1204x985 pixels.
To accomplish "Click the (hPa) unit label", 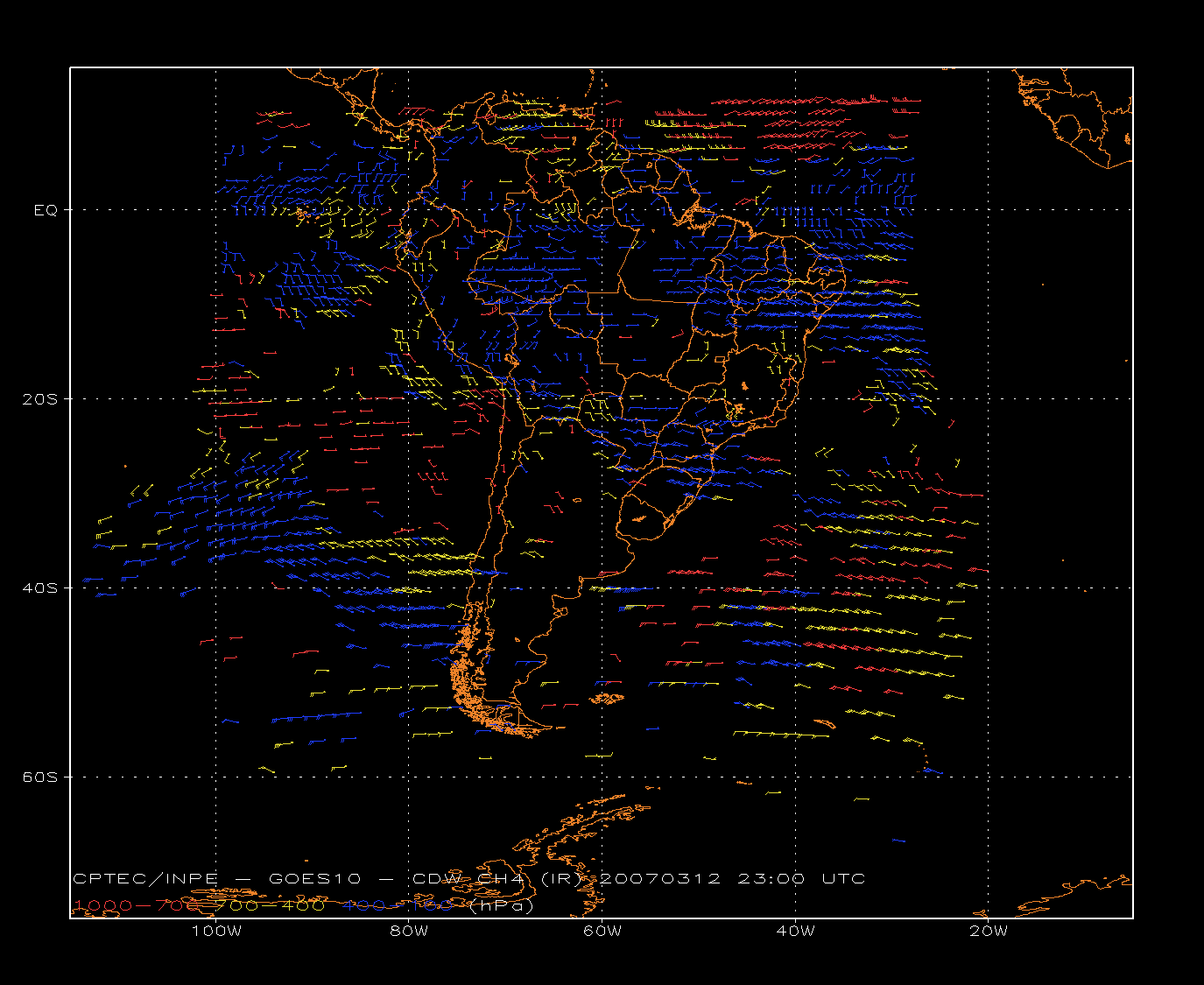I will (x=500, y=905).
